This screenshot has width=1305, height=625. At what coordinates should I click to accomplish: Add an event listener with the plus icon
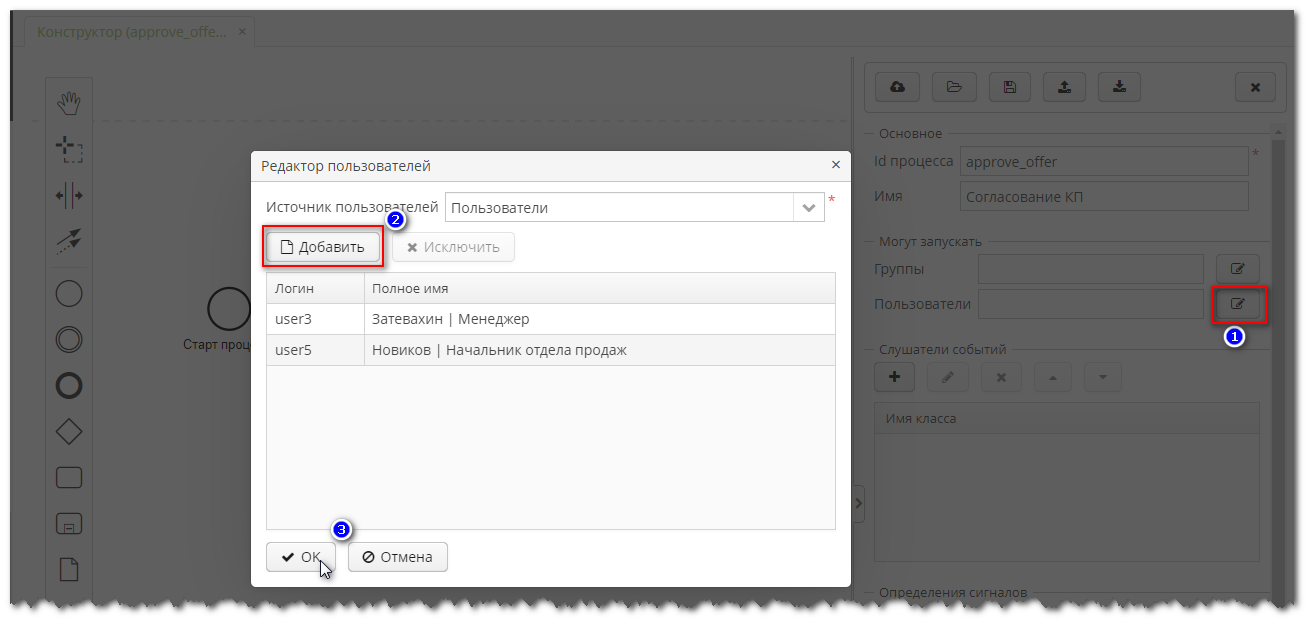click(894, 376)
